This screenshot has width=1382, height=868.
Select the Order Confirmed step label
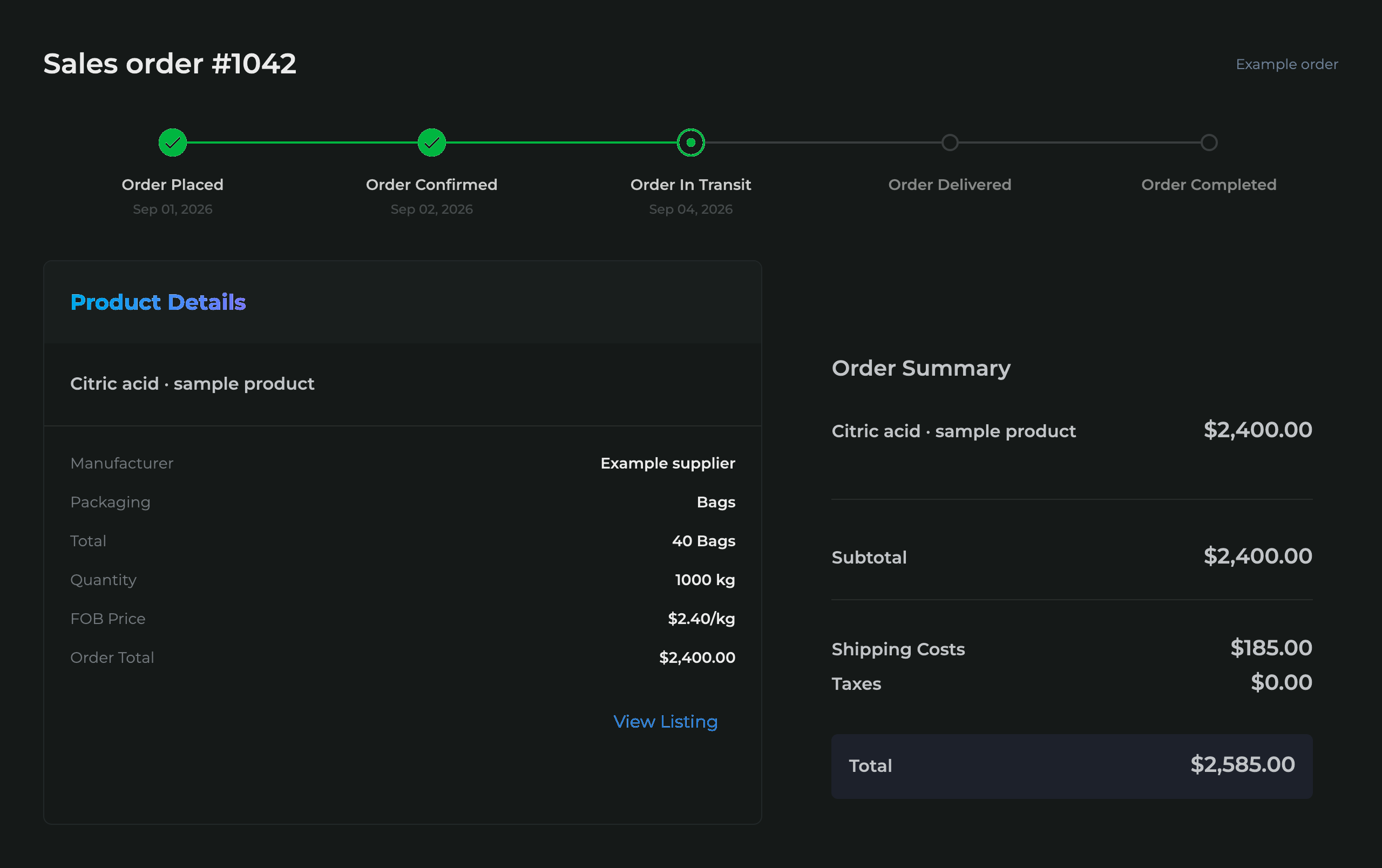[x=431, y=185]
